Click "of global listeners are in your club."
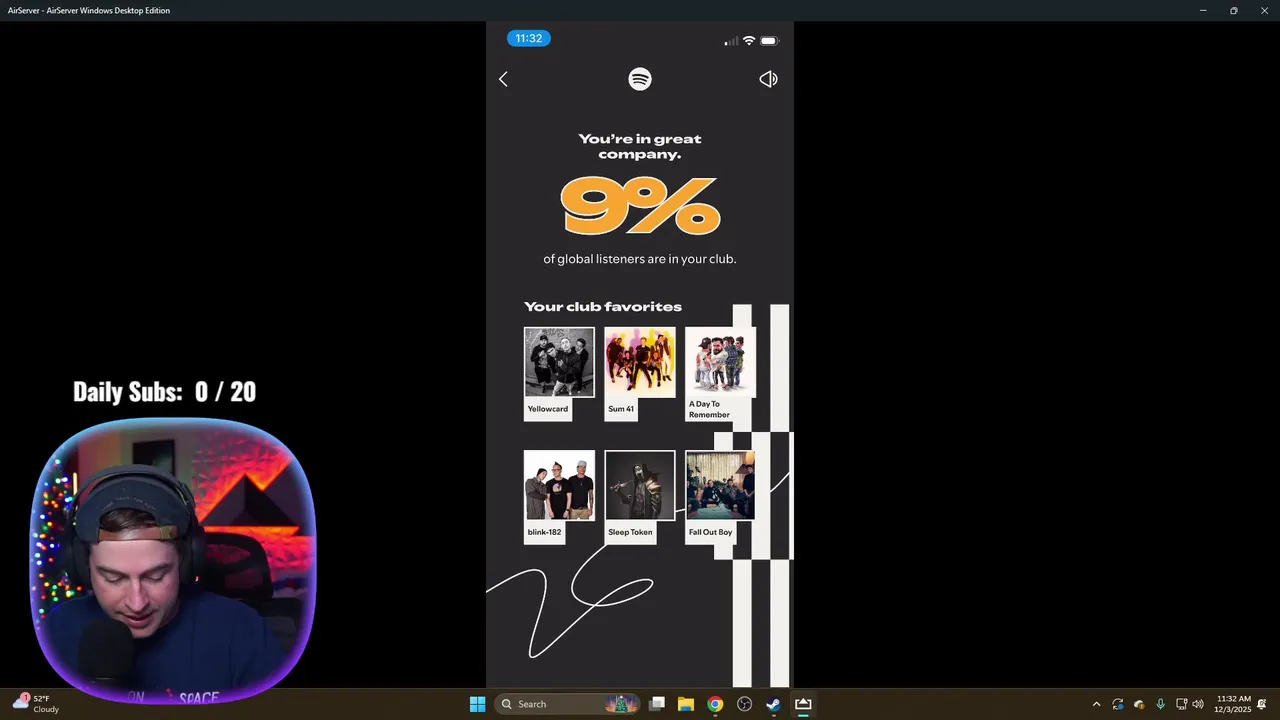This screenshot has height=720, width=1280. click(x=640, y=259)
